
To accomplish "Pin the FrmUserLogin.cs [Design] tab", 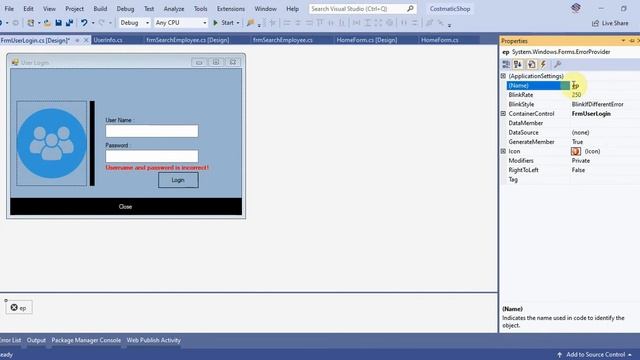I will (77, 40).
